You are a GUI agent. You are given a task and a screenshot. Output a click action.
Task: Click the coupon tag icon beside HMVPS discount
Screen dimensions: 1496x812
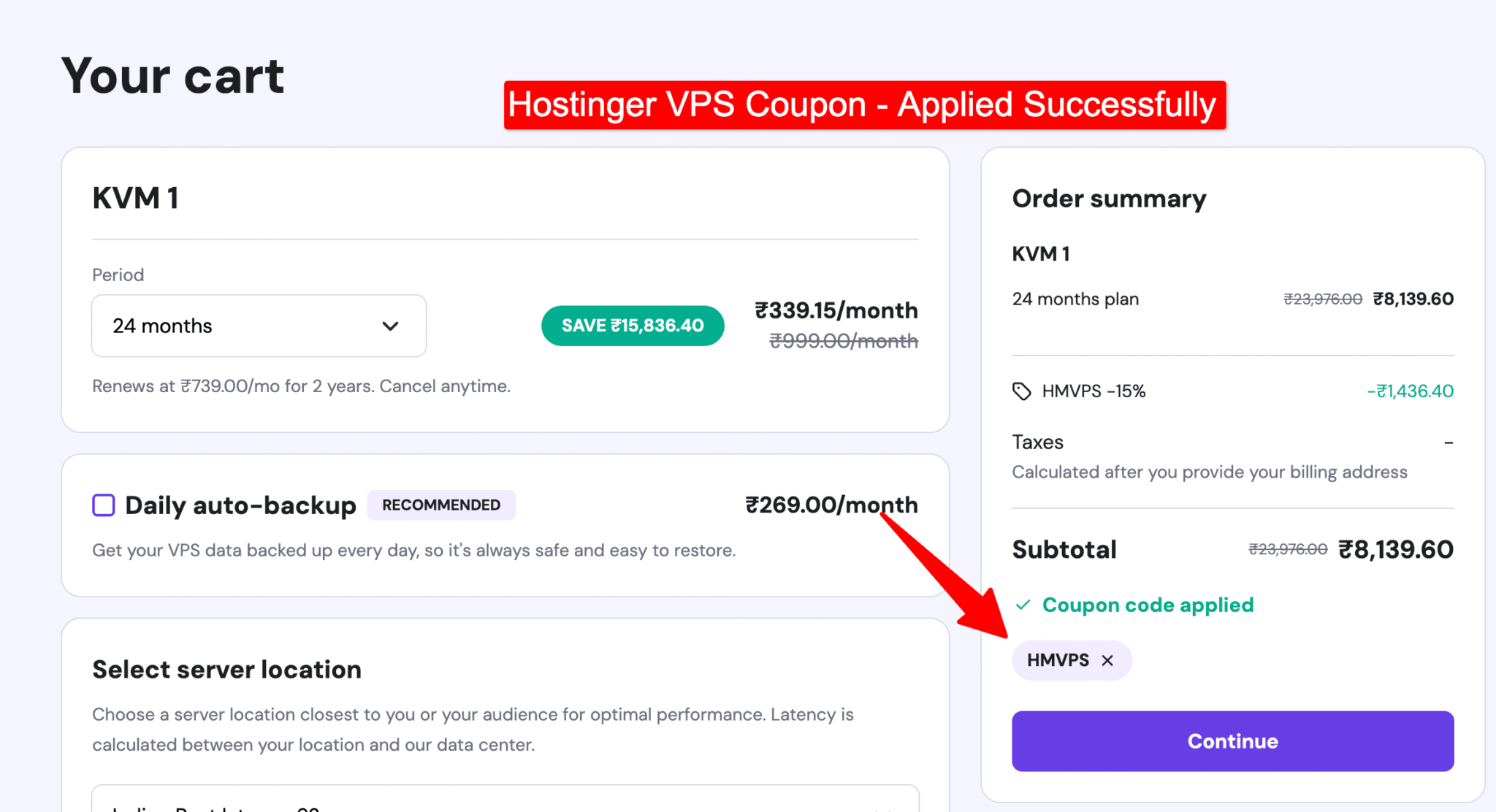tap(1023, 391)
